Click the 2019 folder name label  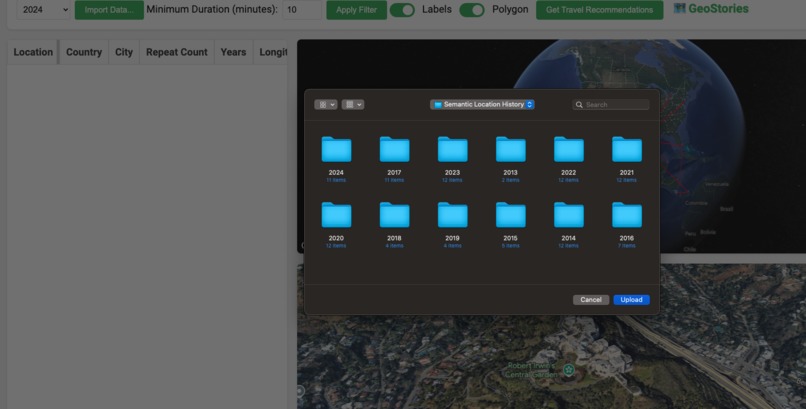click(x=452, y=238)
